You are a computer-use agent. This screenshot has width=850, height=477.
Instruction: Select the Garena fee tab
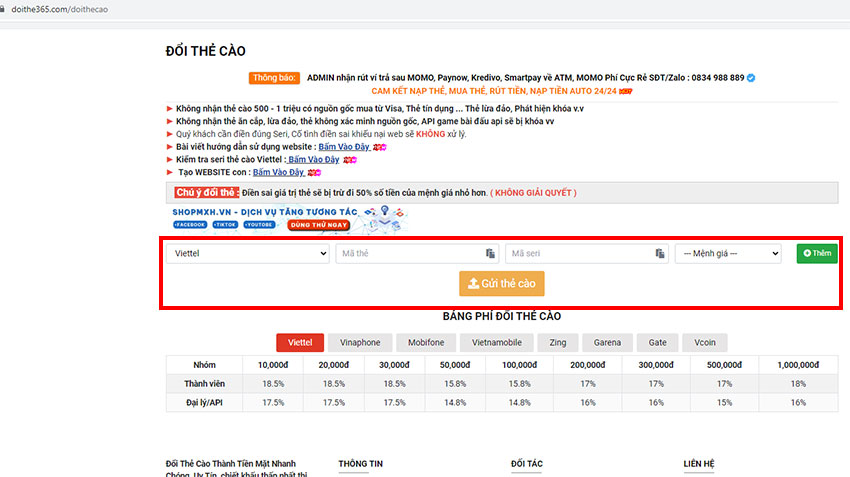607,343
